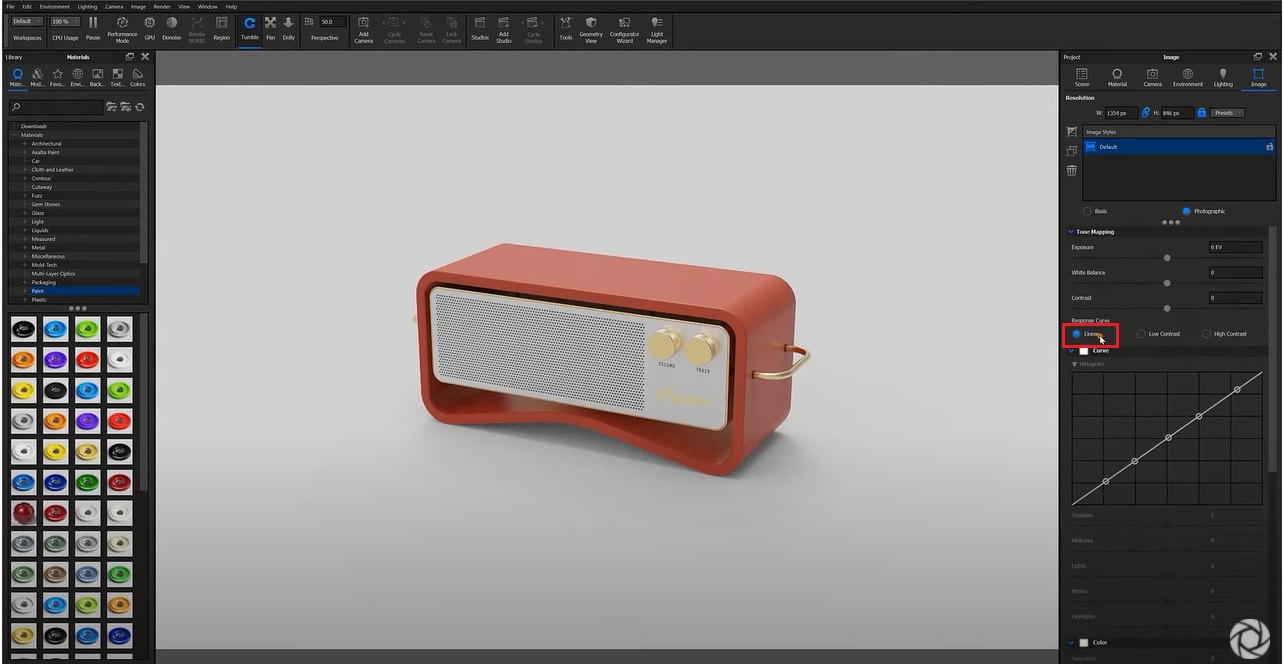The height and width of the screenshot is (664, 1283).
Task: Select the Dolly tool
Action: click(288, 26)
